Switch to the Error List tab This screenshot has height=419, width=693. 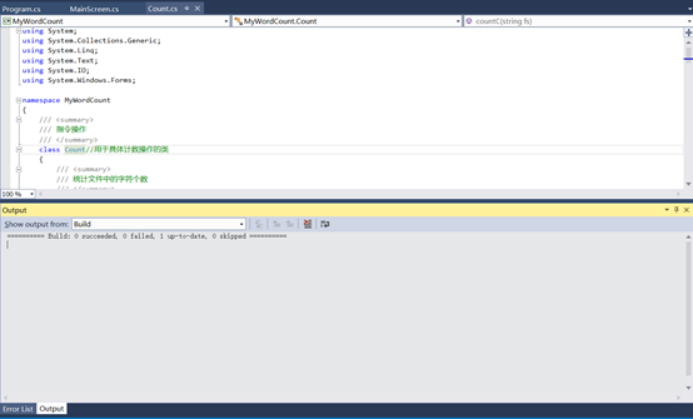18,409
